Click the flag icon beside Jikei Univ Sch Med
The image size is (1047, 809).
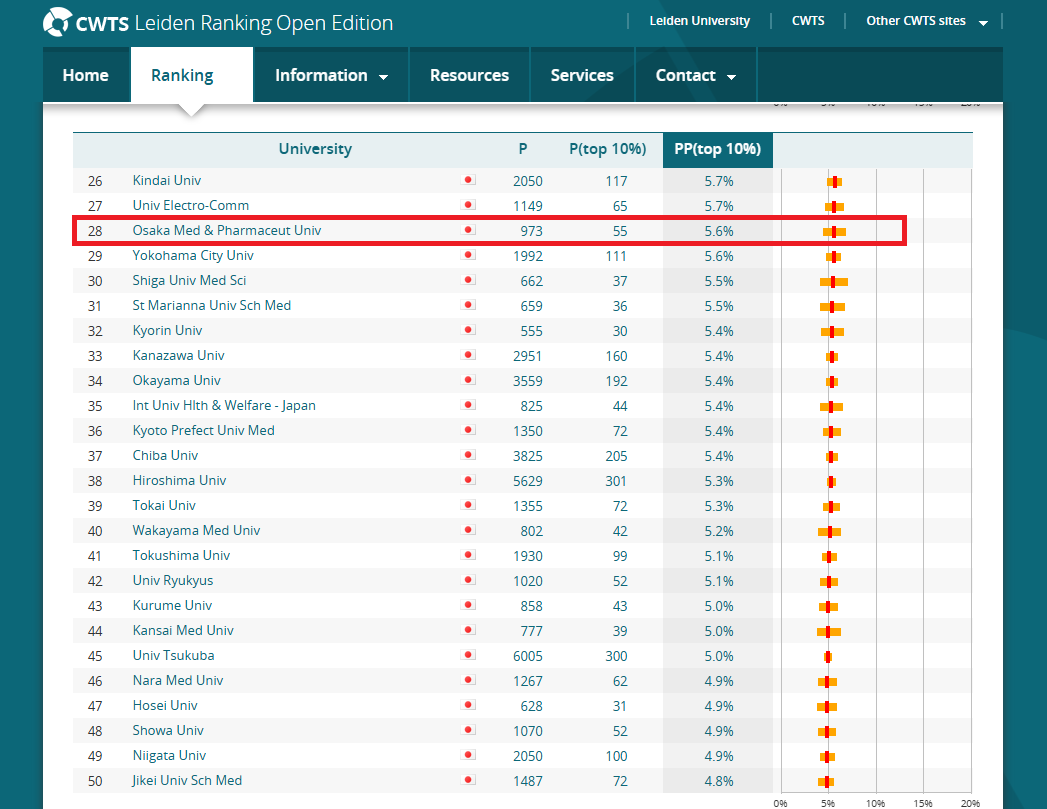click(x=468, y=781)
